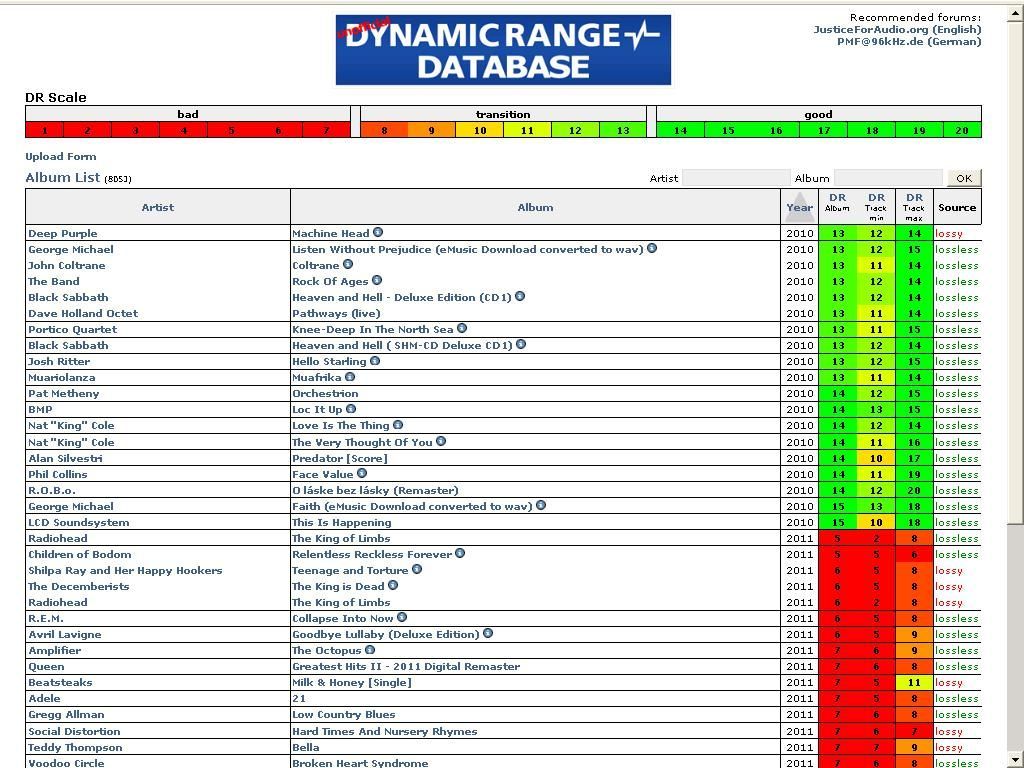1024x768 pixels.
Task: Click info icon next to Hello Starling
Action: tap(375, 360)
